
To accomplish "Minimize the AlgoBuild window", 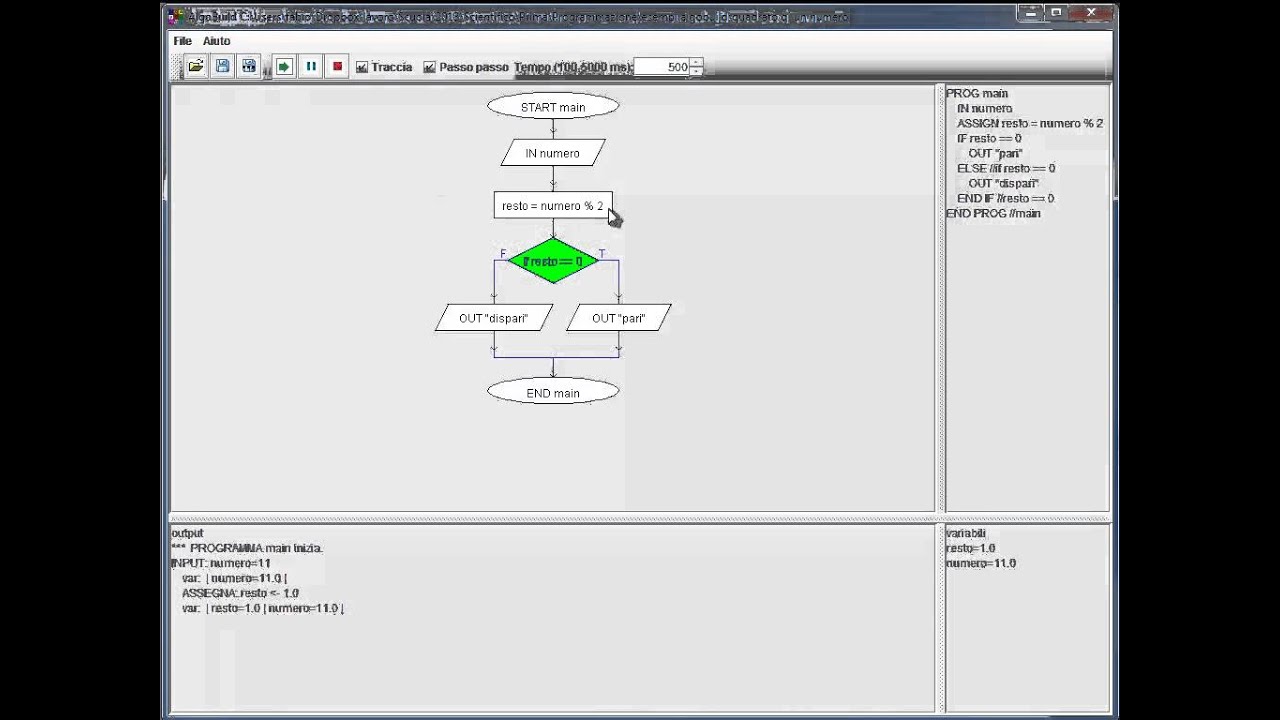I will 1030,13.
